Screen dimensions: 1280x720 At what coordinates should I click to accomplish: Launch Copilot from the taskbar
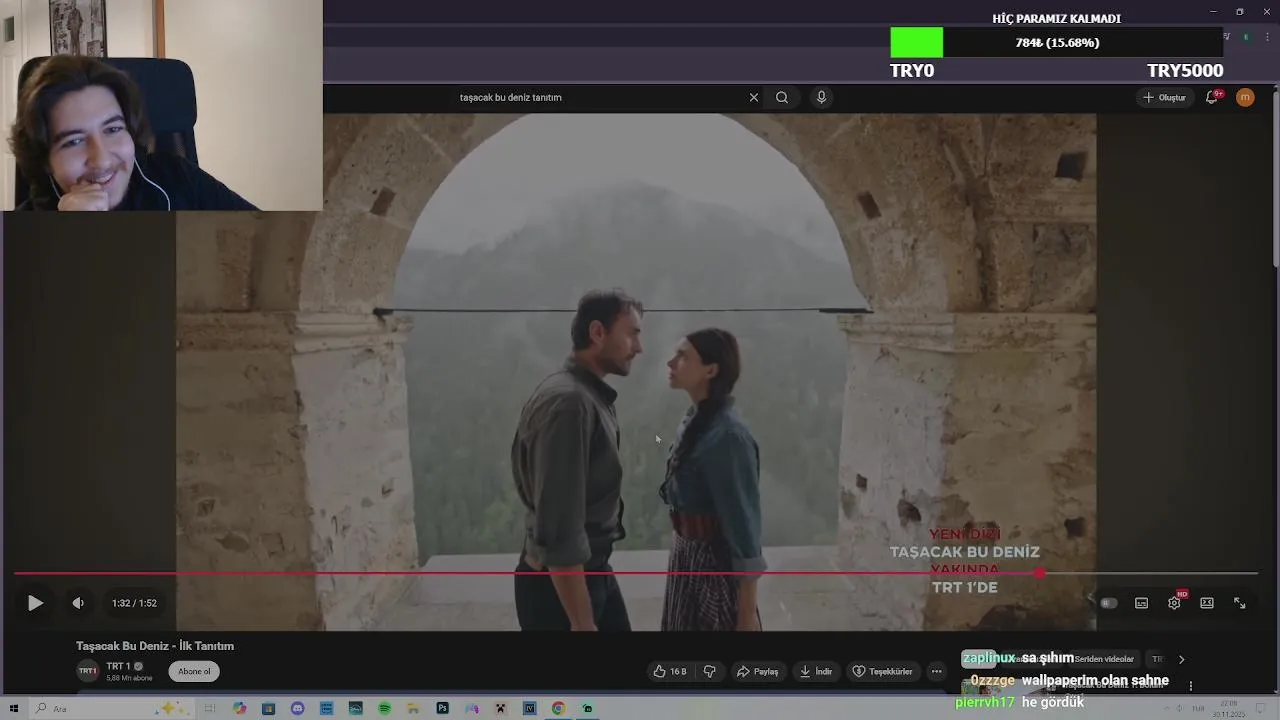(239, 708)
